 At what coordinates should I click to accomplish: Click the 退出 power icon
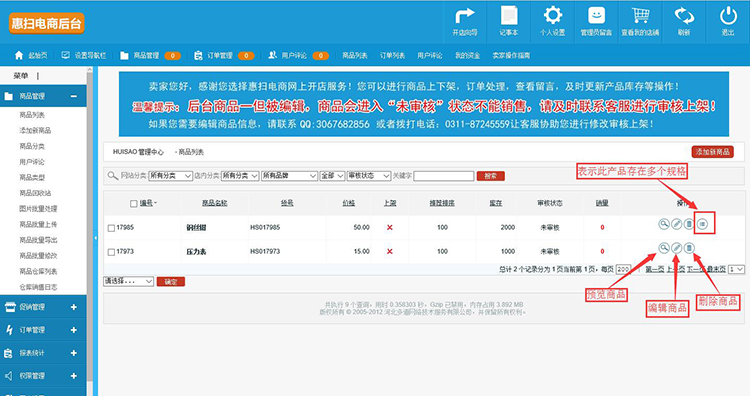click(x=728, y=16)
